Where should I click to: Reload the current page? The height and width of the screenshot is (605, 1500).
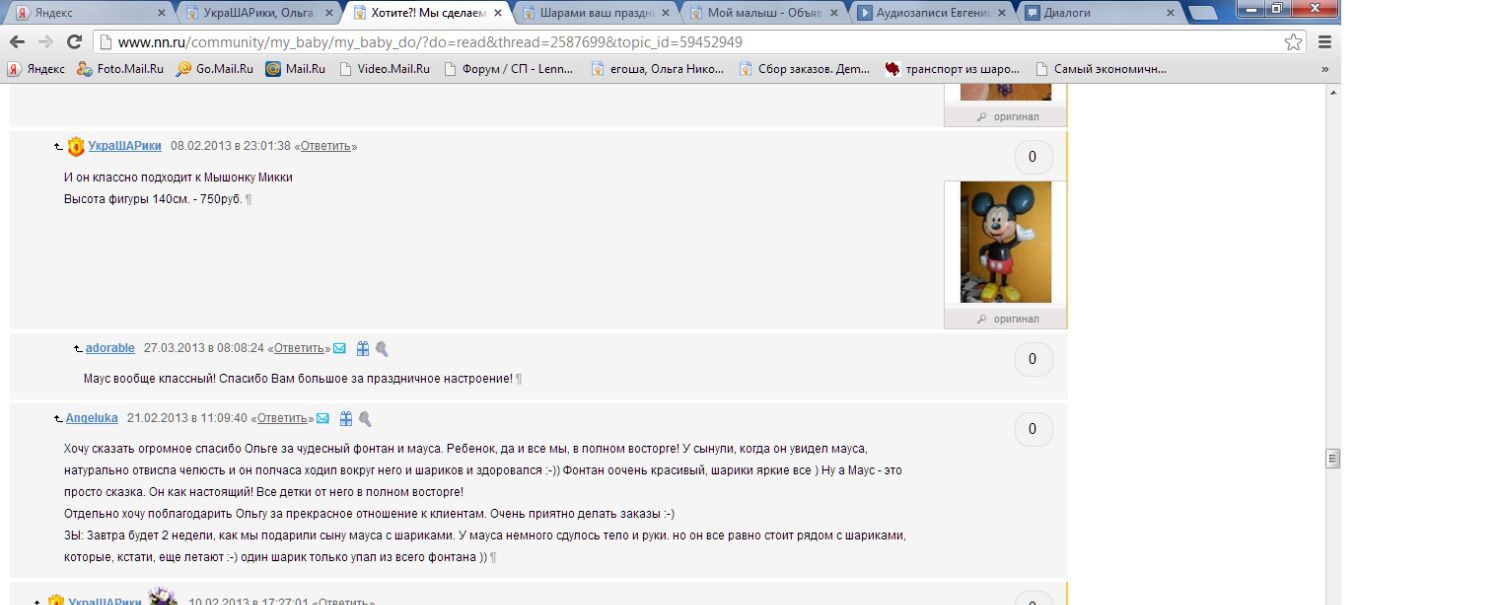(x=75, y=42)
